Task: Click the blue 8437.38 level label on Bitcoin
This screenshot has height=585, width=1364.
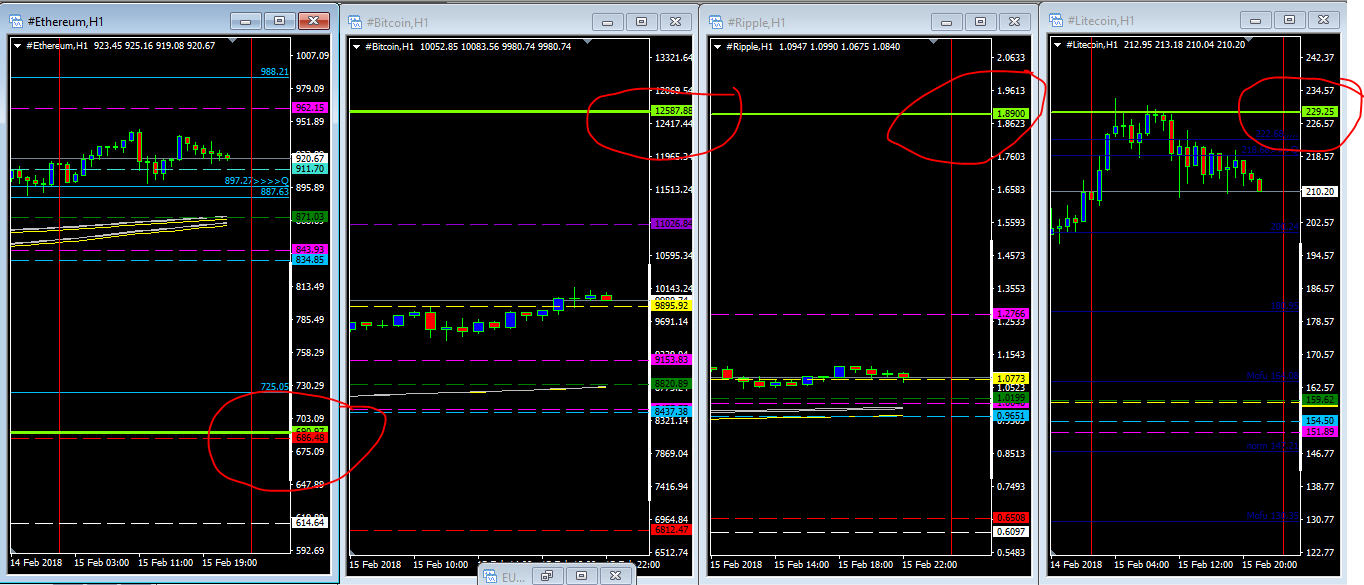Action: (672, 411)
